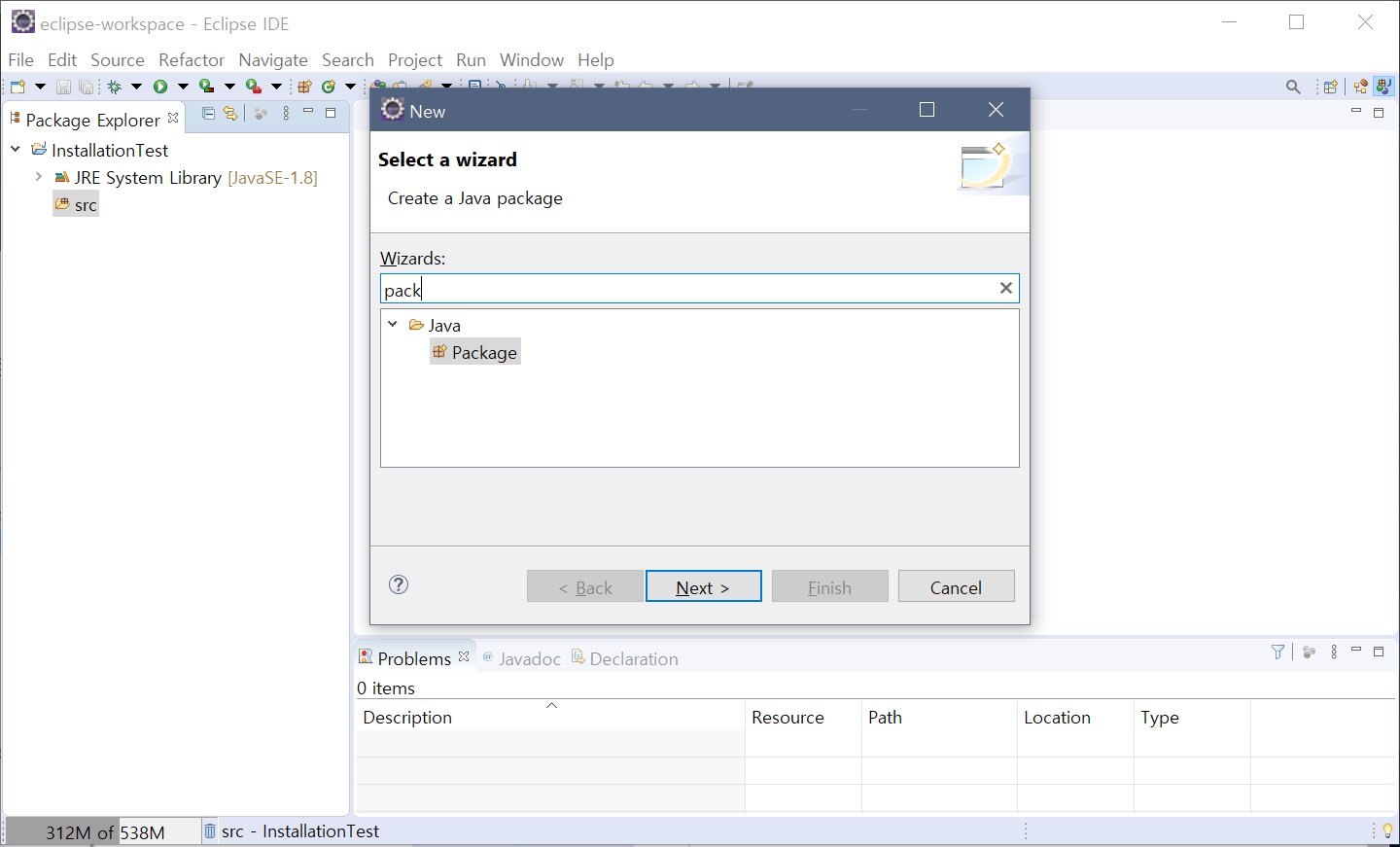
Task: Open the Refactor menu
Action: point(192,60)
